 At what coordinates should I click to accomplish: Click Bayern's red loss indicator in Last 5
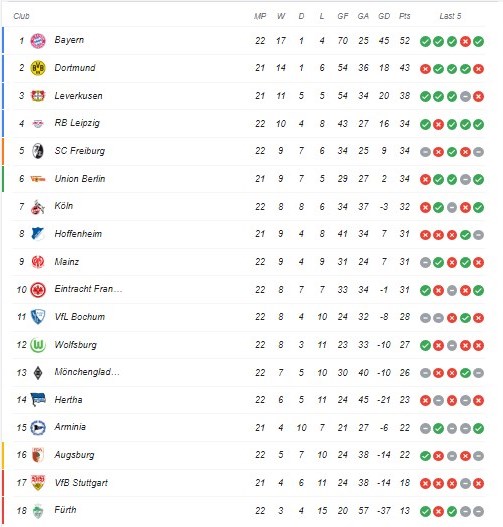[x=465, y=41]
